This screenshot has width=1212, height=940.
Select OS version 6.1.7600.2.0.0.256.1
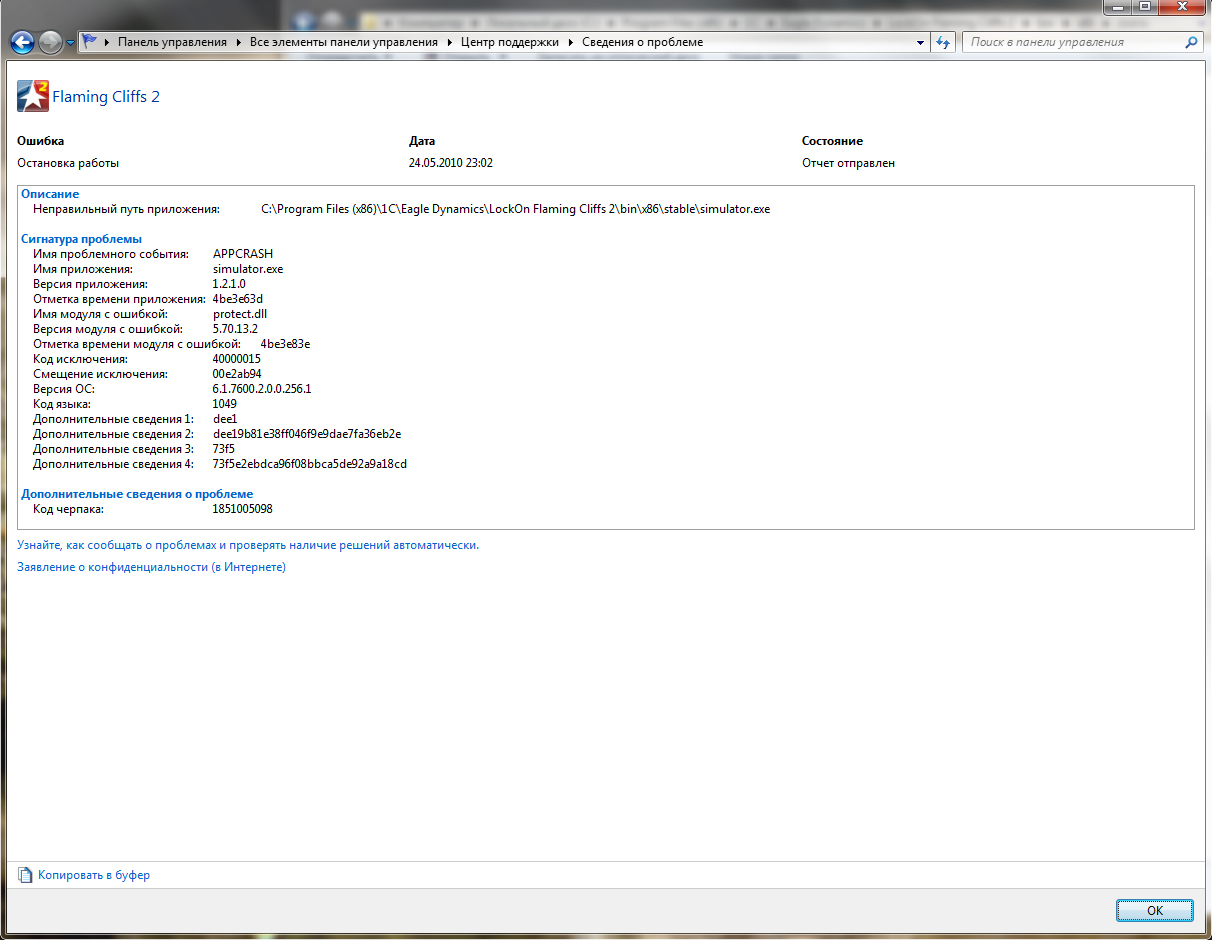click(x=262, y=389)
